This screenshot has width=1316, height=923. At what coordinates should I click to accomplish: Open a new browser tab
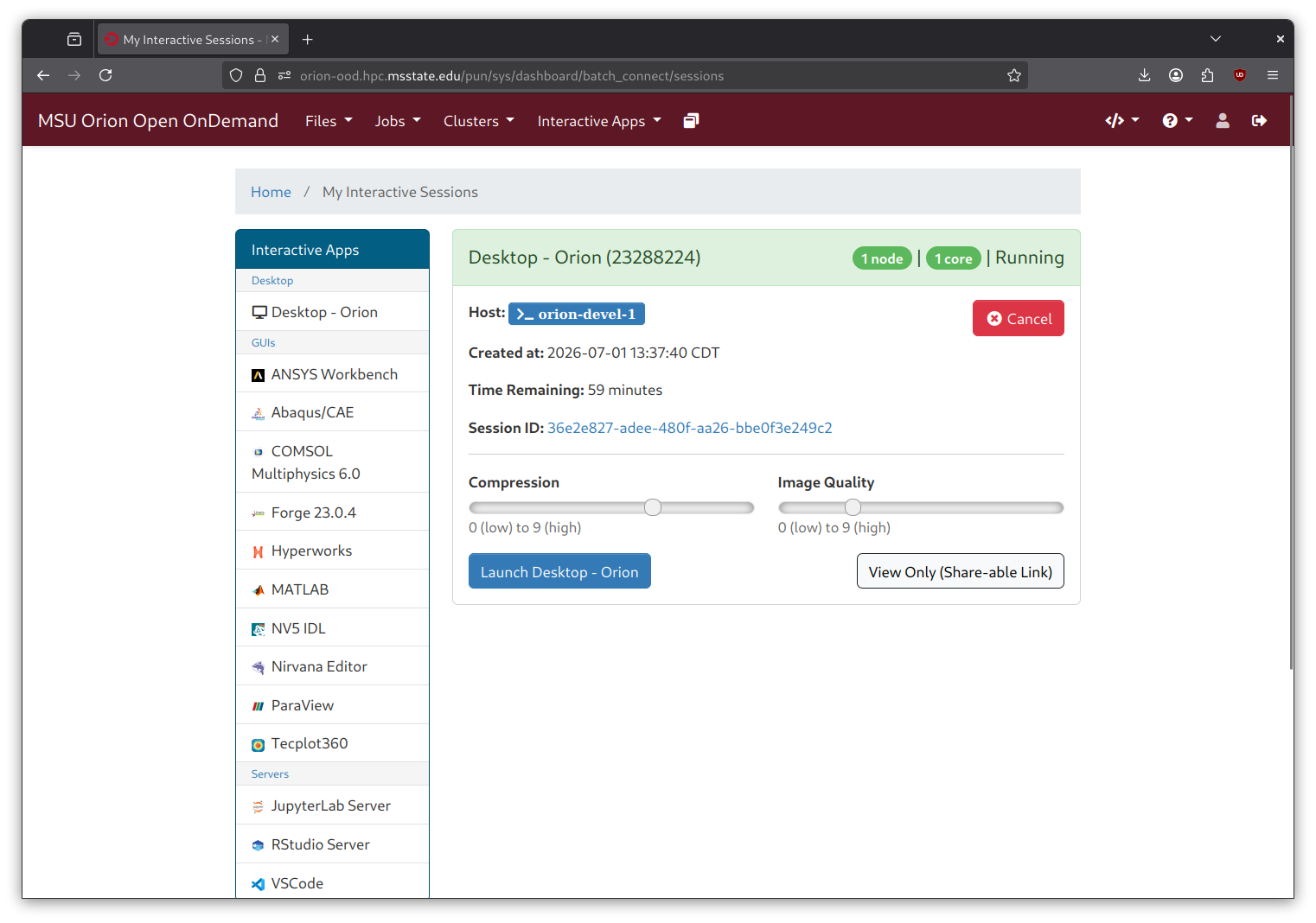point(307,39)
